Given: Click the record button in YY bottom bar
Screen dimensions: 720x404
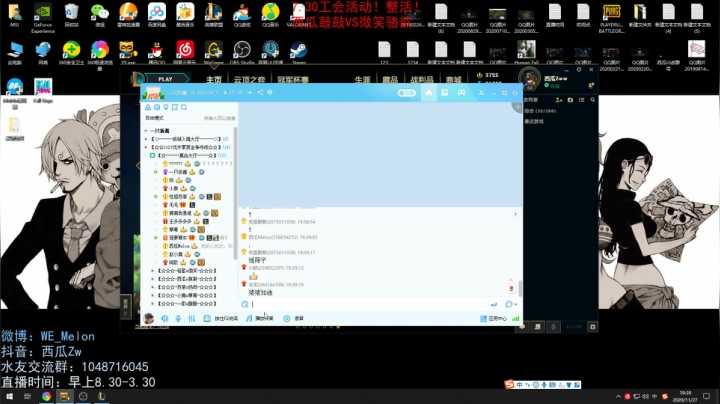Looking at the screenshot, I should click(x=293, y=318).
